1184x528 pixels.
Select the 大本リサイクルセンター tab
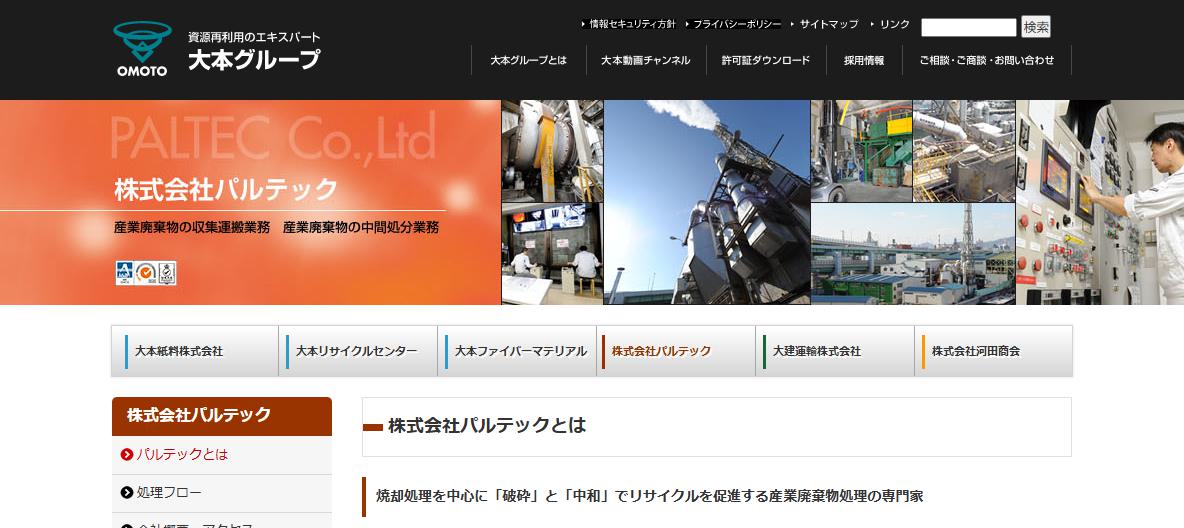point(358,351)
